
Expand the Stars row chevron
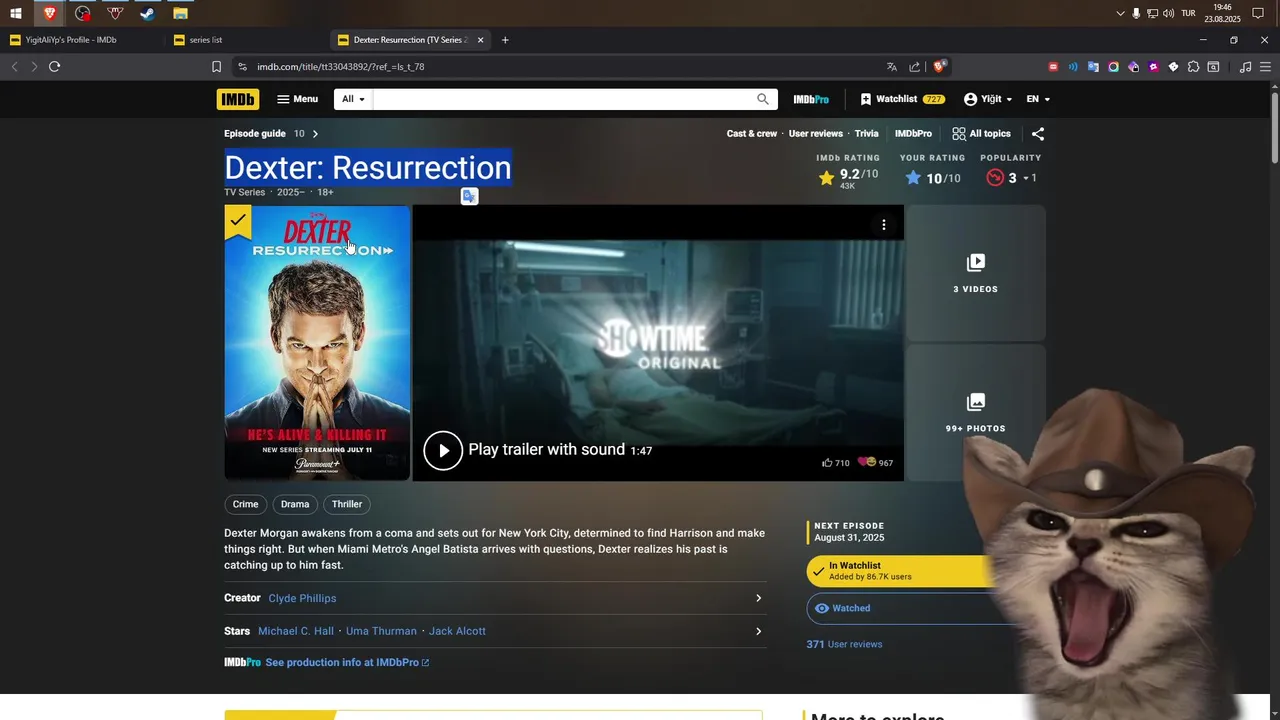coord(758,631)
